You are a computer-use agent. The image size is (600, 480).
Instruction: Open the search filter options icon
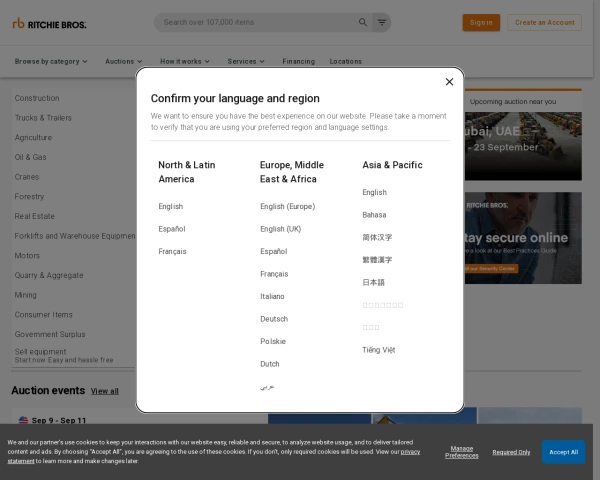point(382,22)
